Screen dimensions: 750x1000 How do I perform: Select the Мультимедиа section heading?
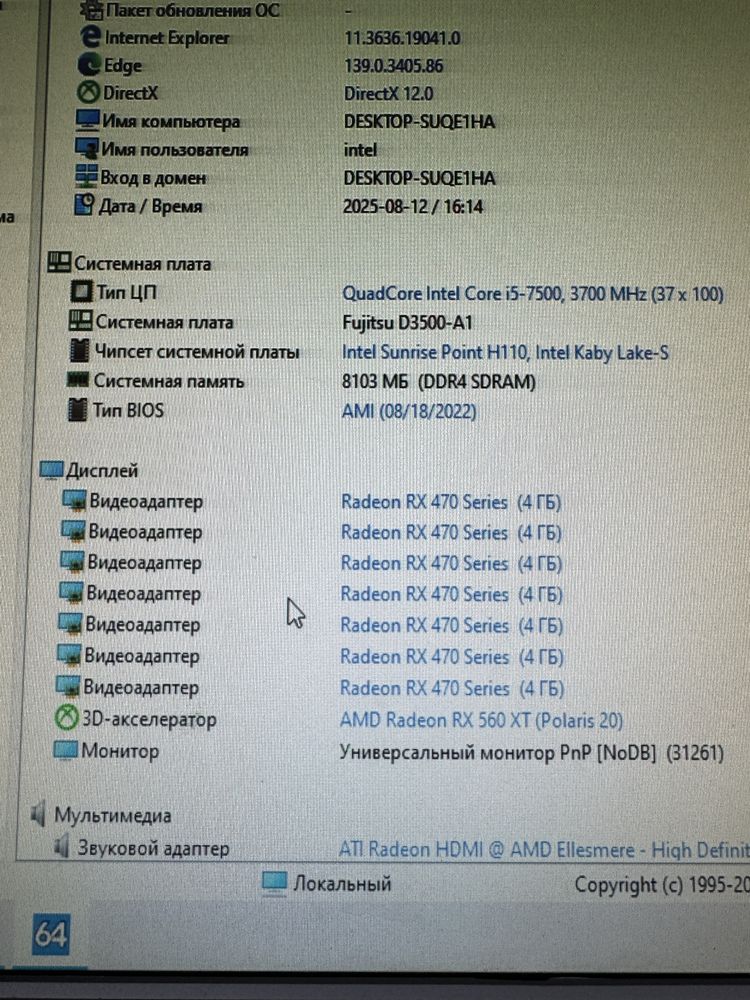pos(113,815)
